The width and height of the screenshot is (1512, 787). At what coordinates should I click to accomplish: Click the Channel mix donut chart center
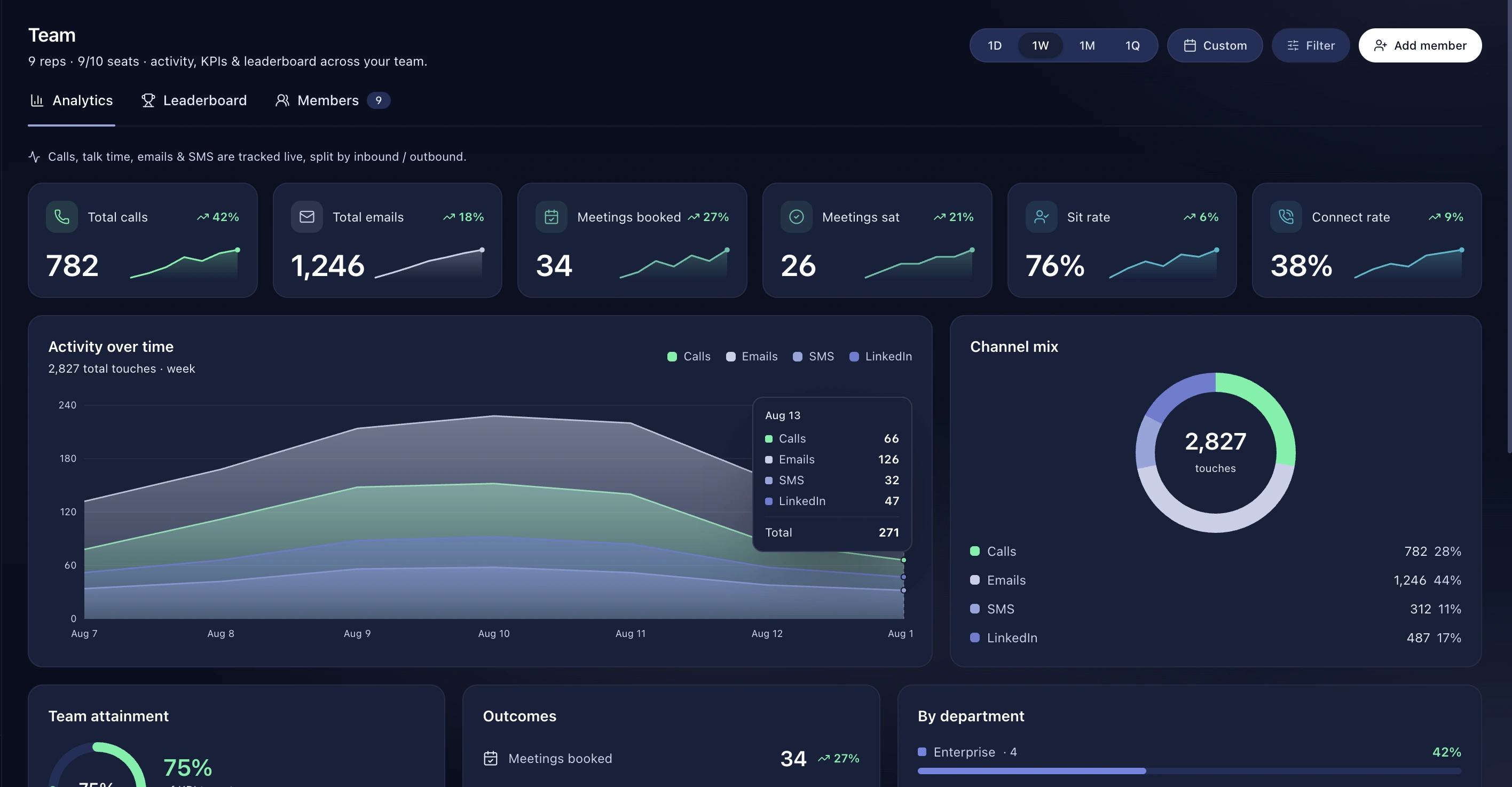pos(1215,452)
